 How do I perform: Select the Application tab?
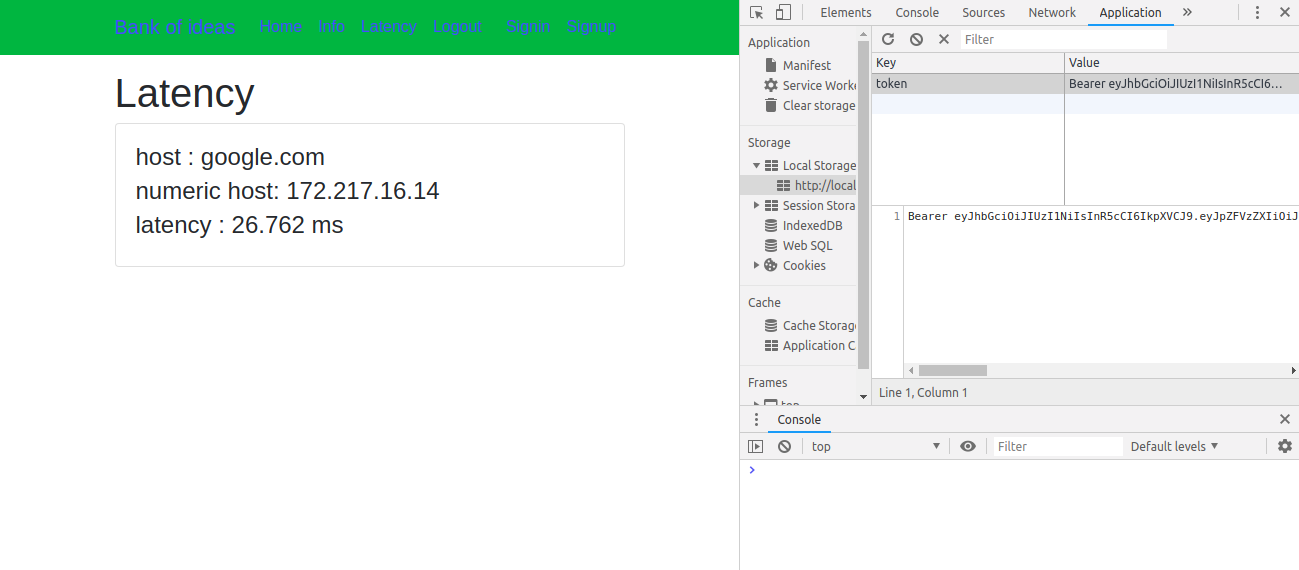click(1131, 12)
